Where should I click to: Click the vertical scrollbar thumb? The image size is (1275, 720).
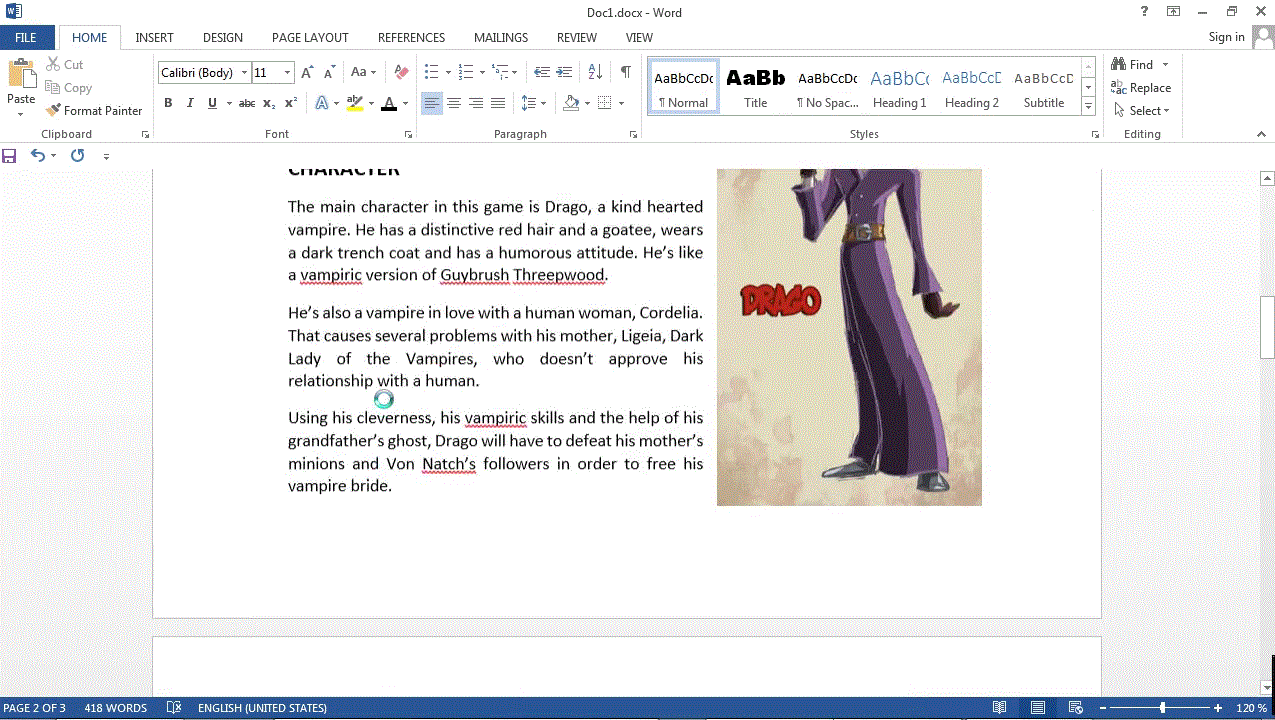(x=1267, y=327)
